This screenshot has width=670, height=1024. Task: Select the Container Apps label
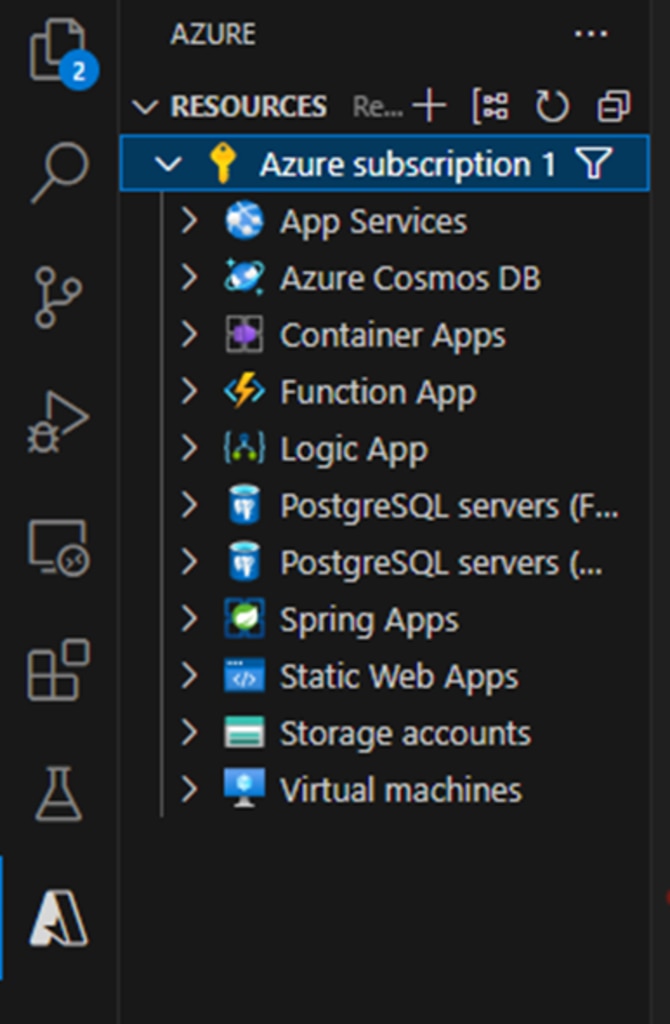click(392, 336)
